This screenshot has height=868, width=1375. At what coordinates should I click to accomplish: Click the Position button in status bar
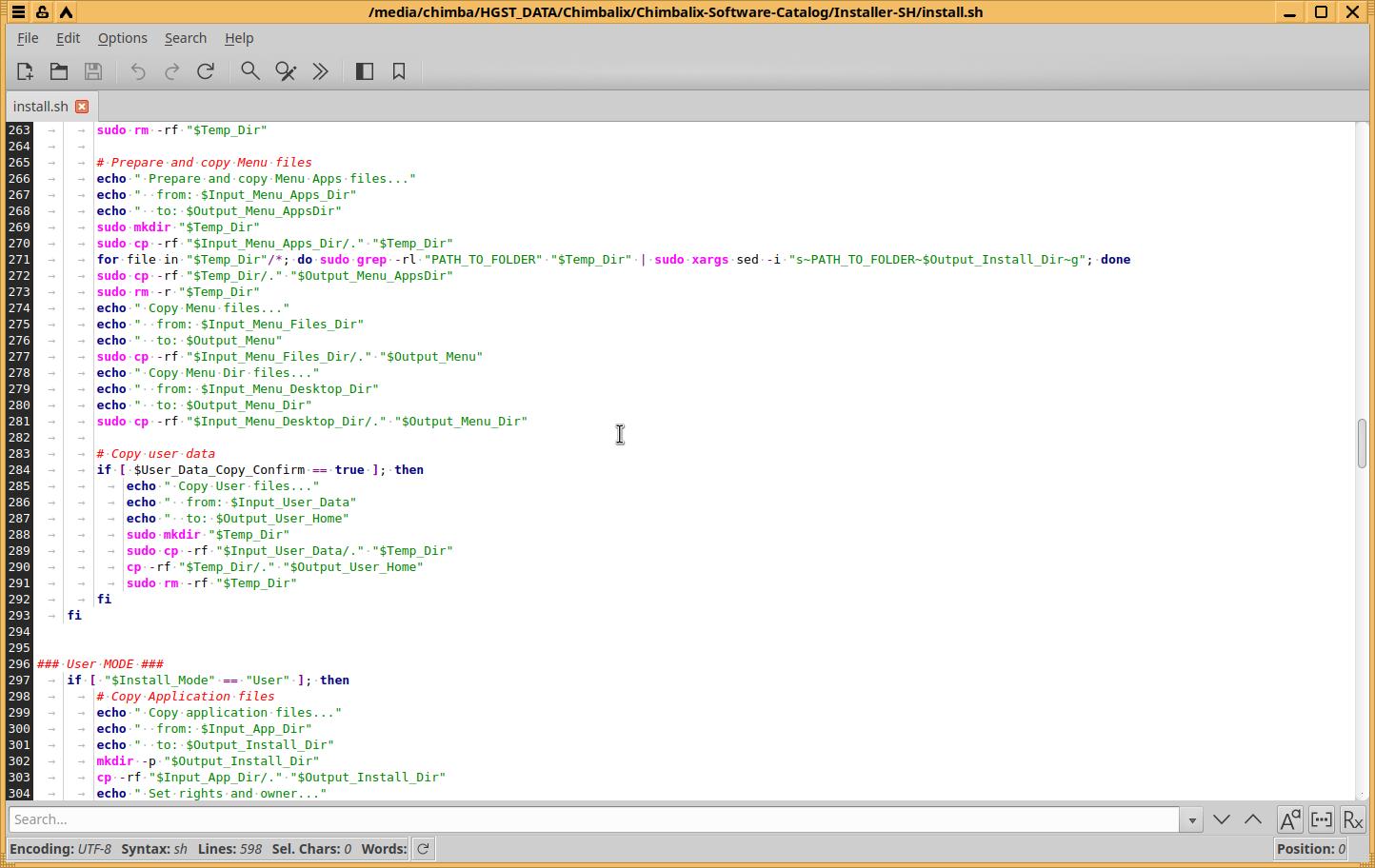[x=1310, y=849]
